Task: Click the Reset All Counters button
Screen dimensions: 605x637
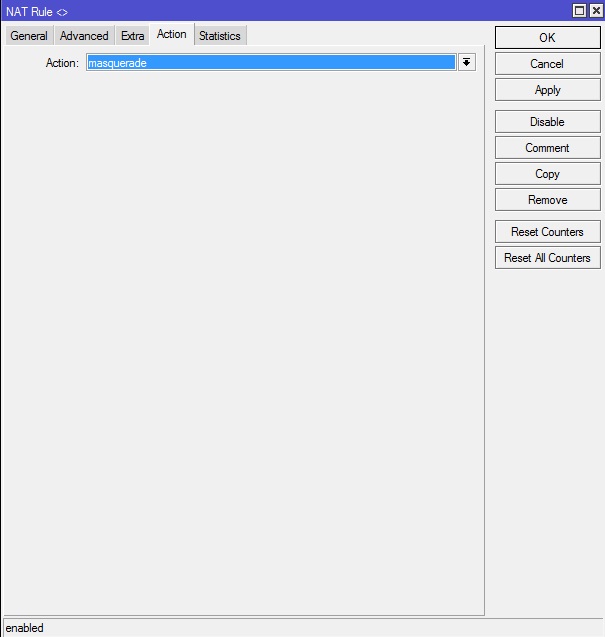Action: pos(547,258)
